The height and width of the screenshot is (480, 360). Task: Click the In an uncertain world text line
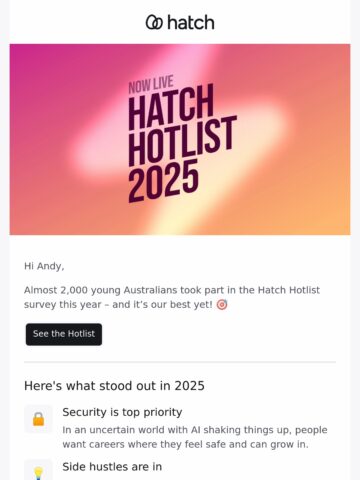pos(195,430)
